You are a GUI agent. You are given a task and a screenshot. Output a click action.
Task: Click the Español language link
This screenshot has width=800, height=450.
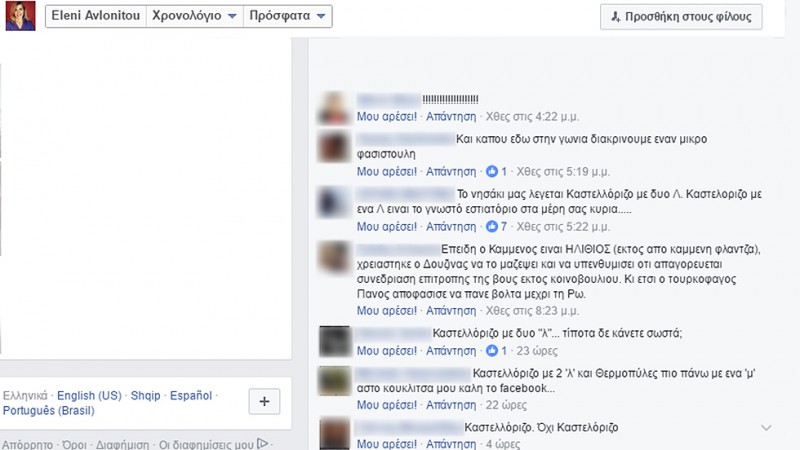pyautogui.click(x=191, y=395)
